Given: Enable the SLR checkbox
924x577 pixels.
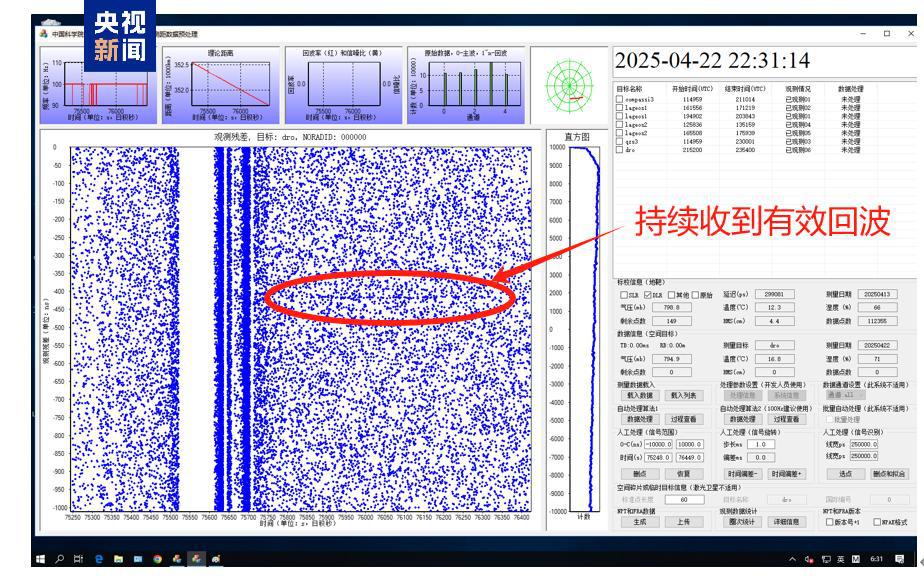Looking at the screenshot, I should 623,295.
